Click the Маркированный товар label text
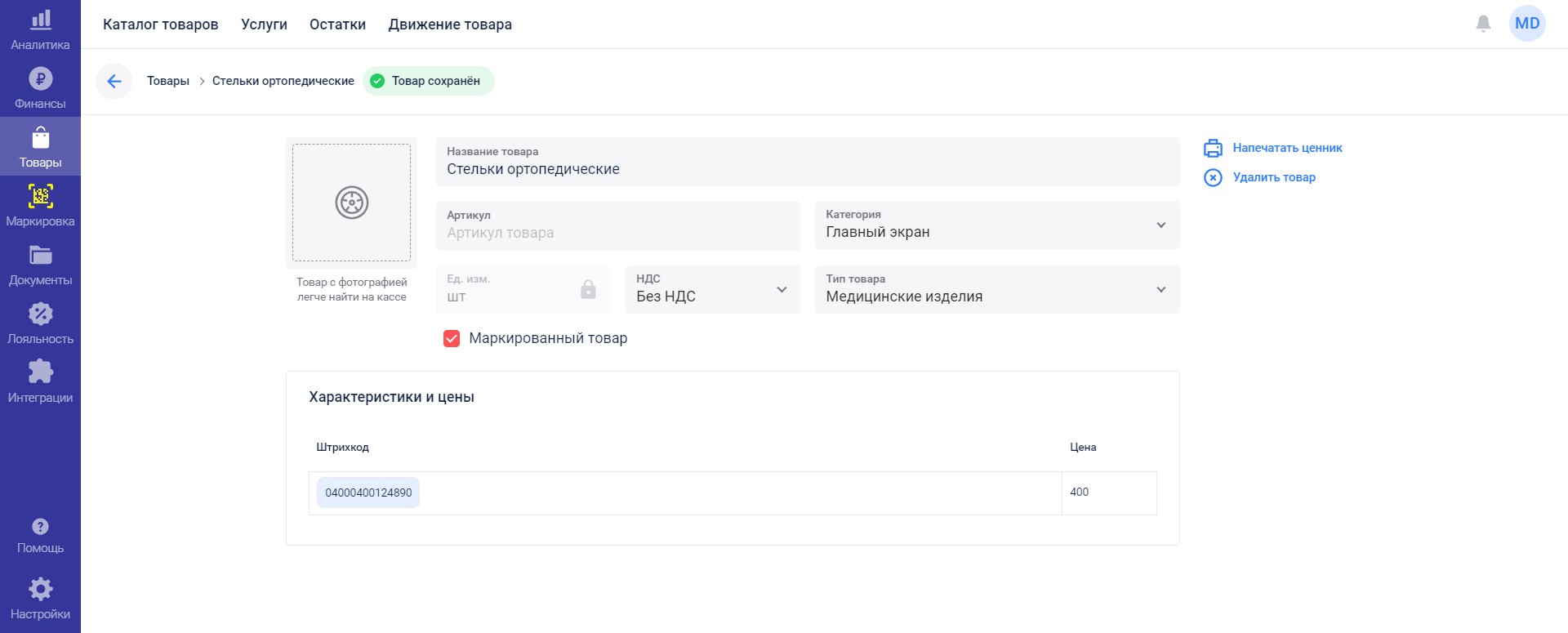Screen dimensions: 1568x633 (x=548, y=338)
